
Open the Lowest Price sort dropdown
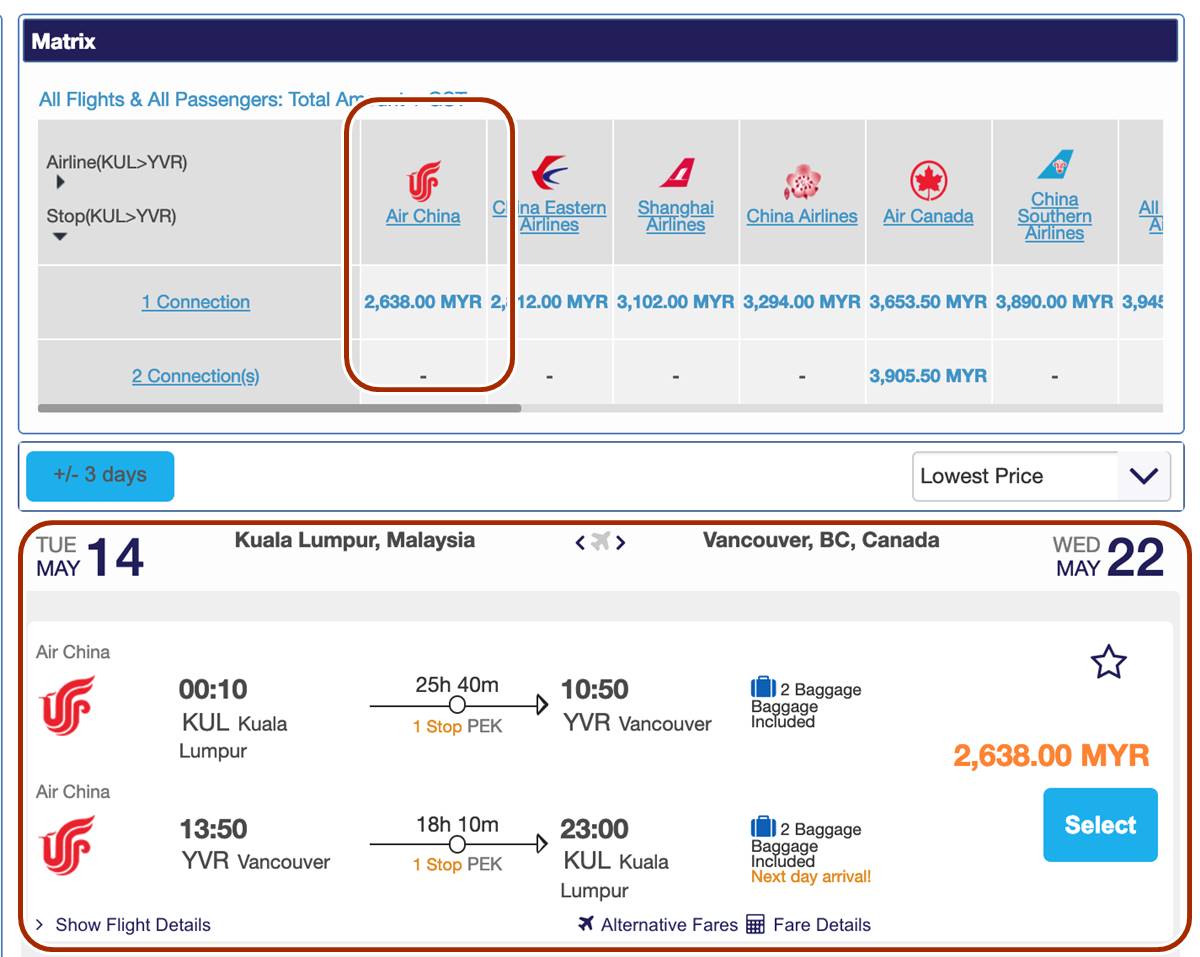pos(1041,476)
